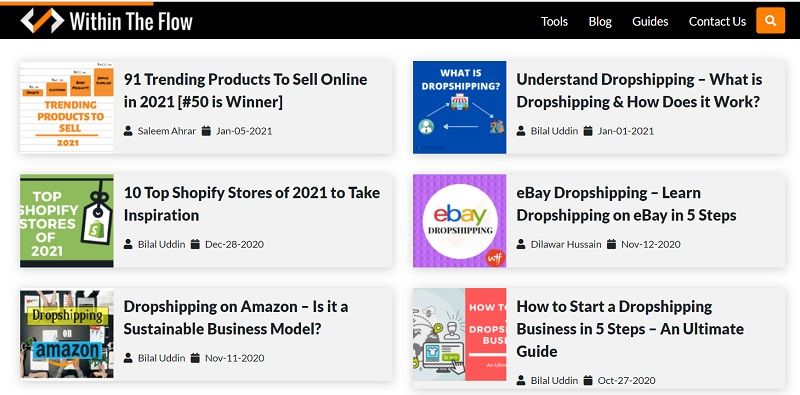Go to the Guides menu item
This screenshot has width=800, height=395.
[650, 21]
